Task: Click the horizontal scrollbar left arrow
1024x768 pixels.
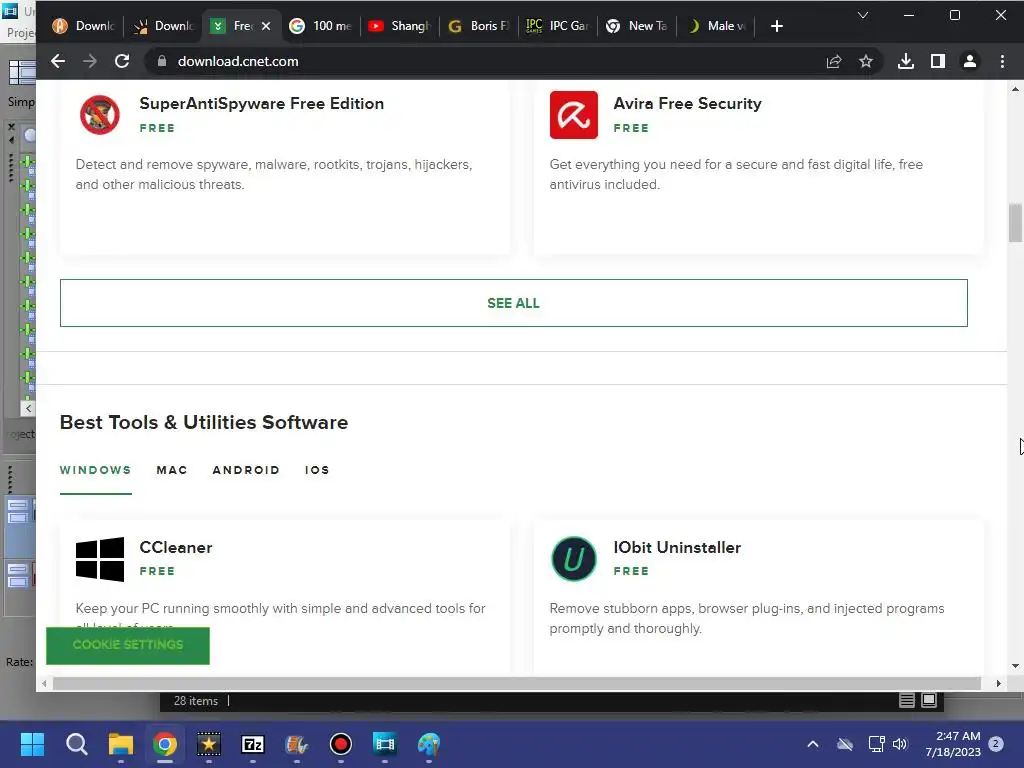Action: click(44, 684)
